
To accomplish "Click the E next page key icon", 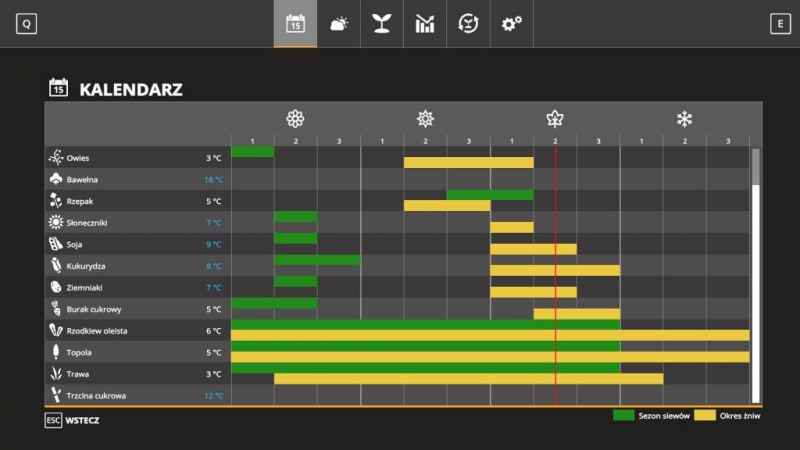I will coord(780,24).
